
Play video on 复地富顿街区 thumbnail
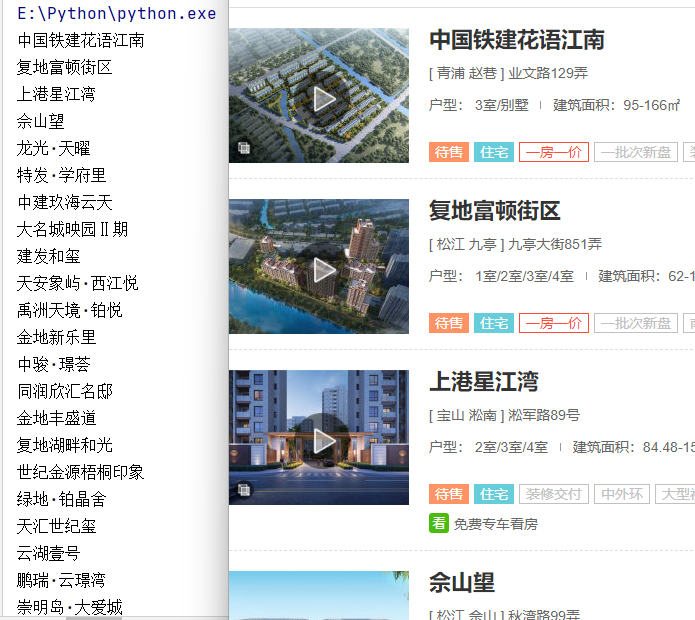[x=324, y=270]
